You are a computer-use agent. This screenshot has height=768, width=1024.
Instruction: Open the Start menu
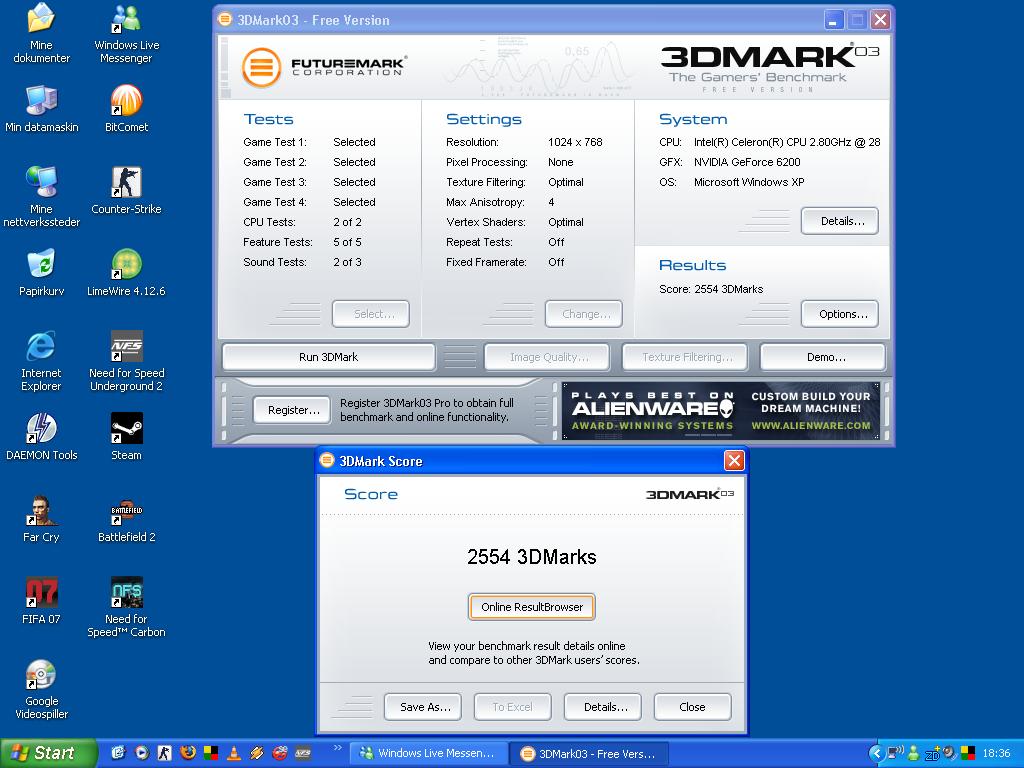48,753
